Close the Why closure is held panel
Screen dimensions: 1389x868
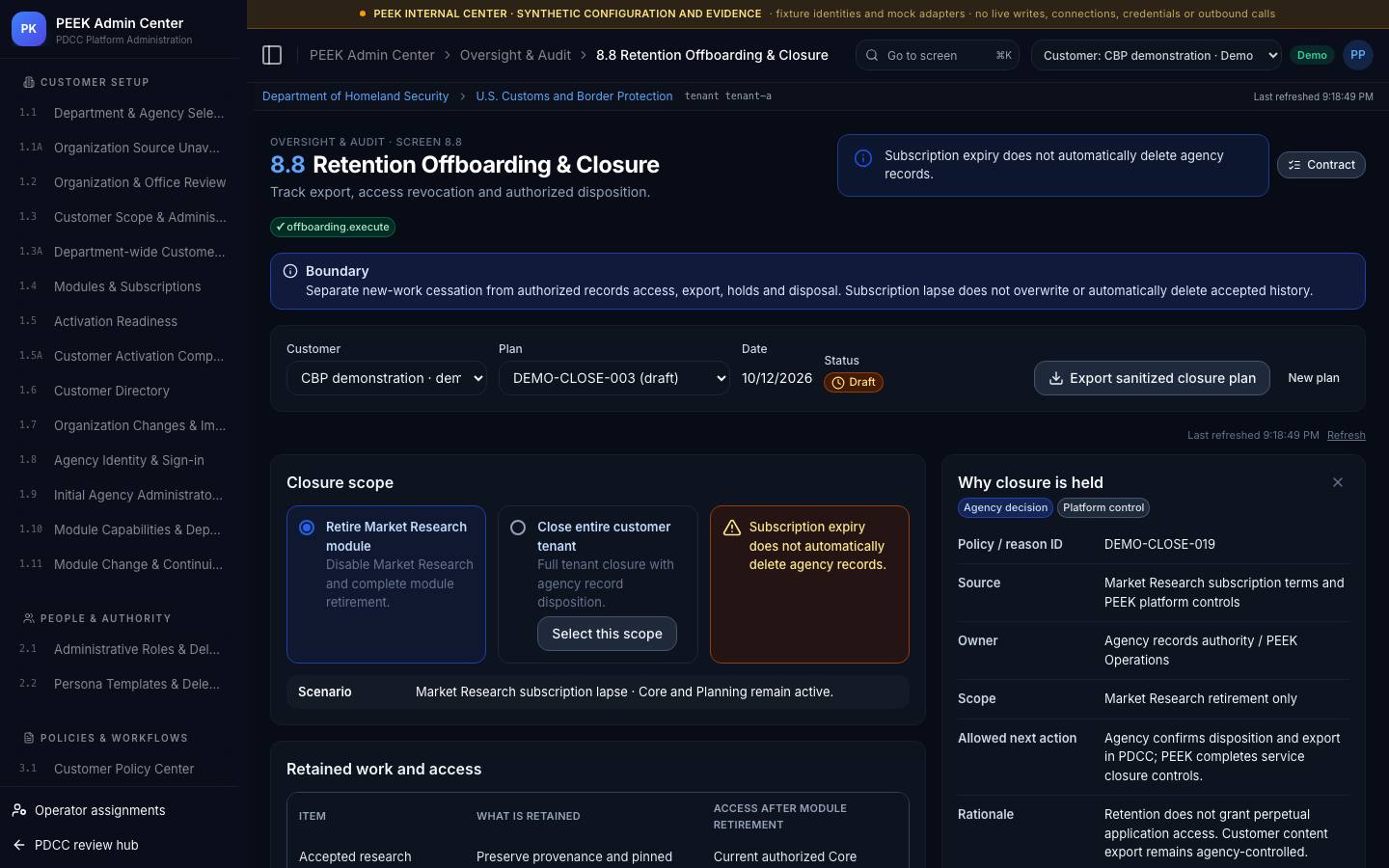coord(1337,482)
